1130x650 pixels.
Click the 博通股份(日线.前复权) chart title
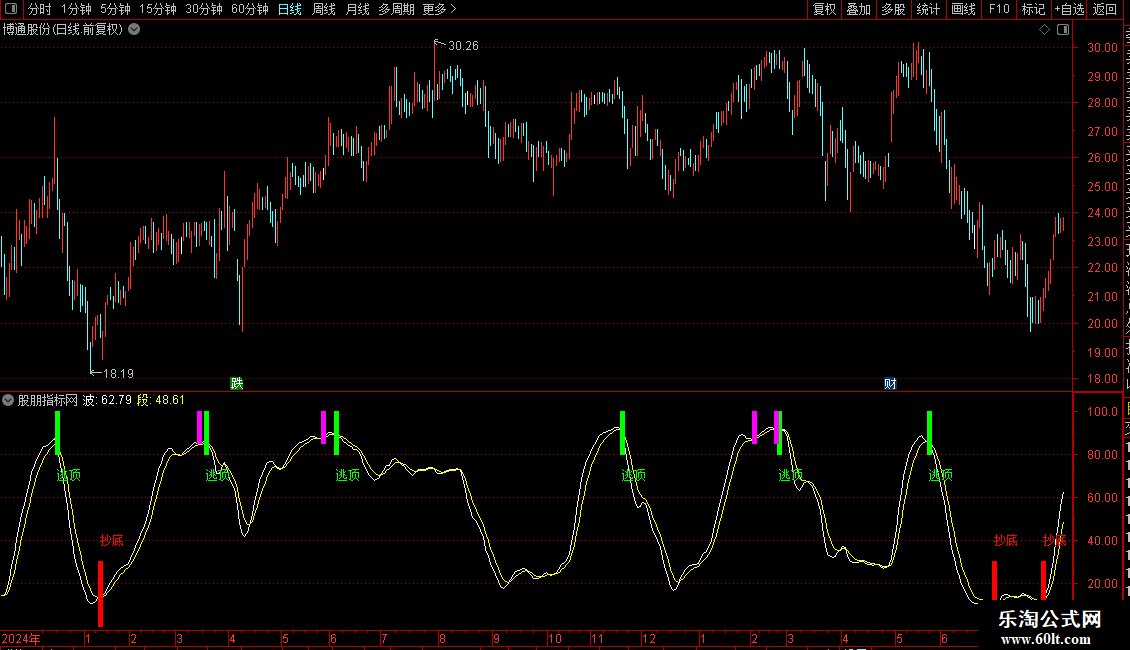tap(63, 30)
